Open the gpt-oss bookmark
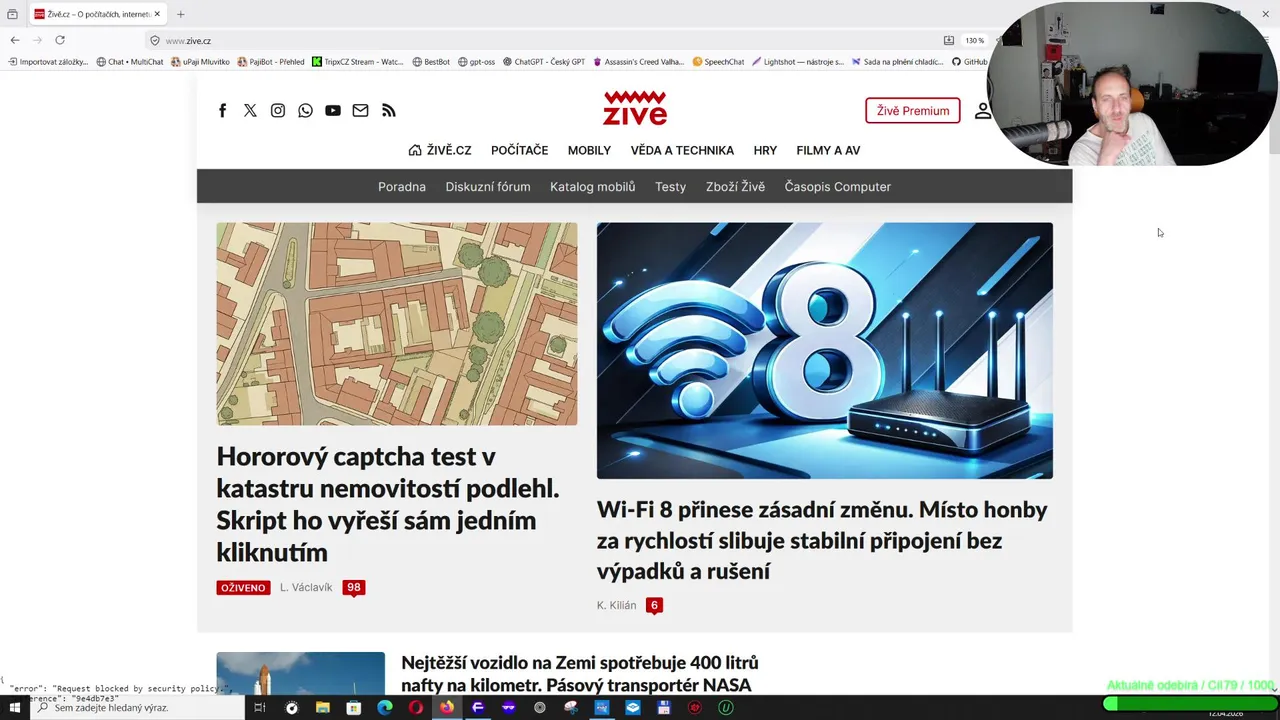Viewport: 1280px width, 720px height. pyautogui.click(x=476, y=62)
